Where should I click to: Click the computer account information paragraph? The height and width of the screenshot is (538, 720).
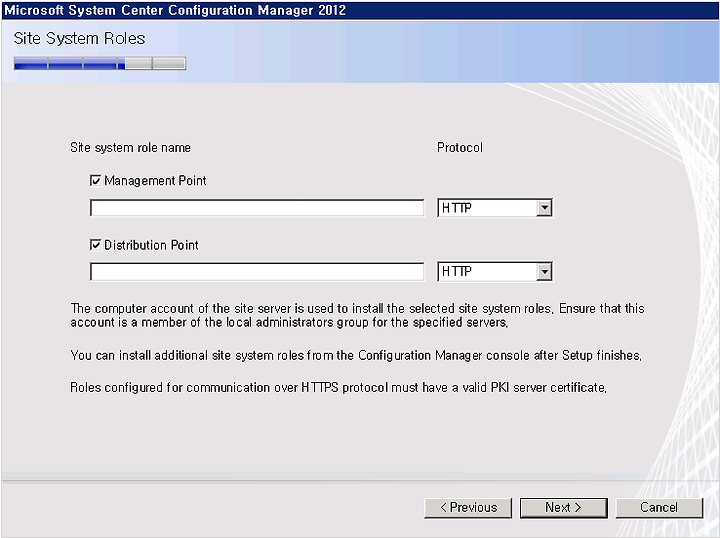point(357,315)
